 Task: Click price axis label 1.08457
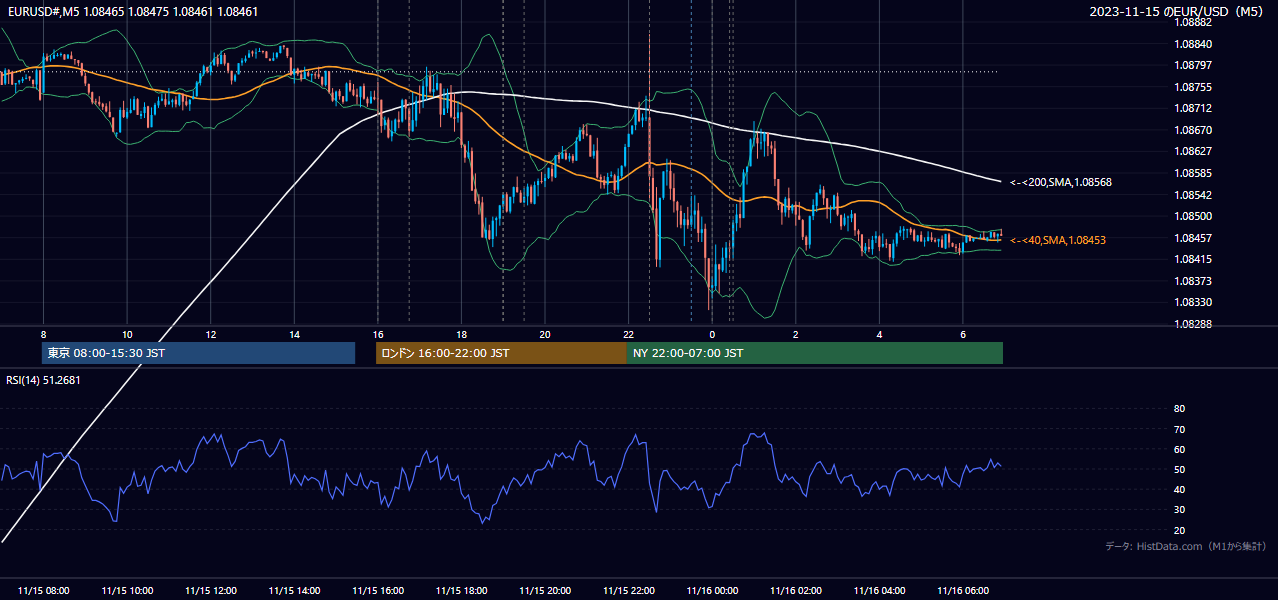1193,237
